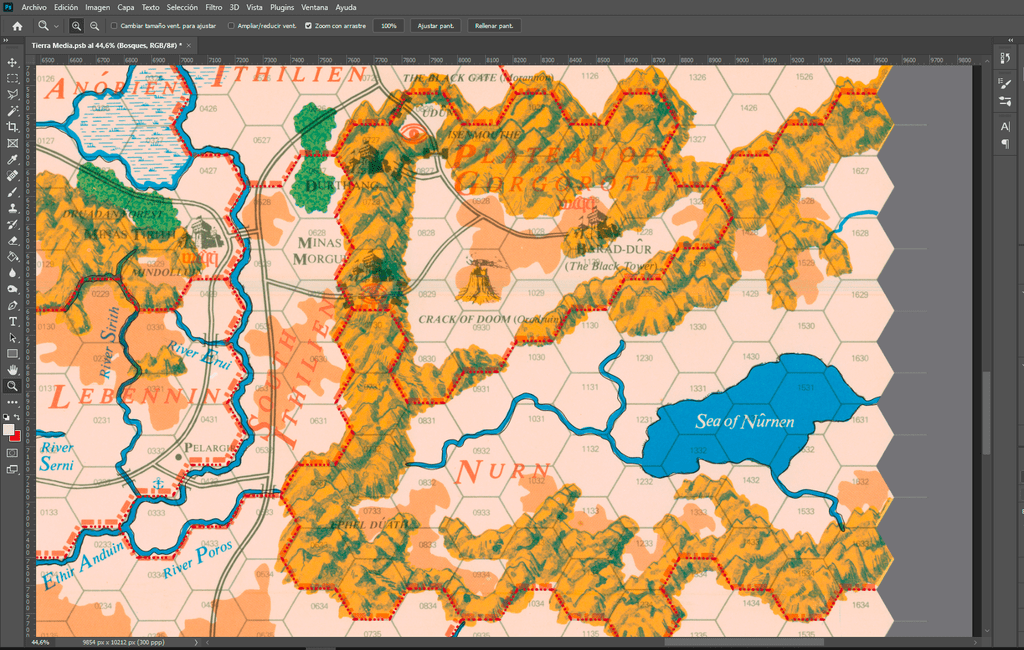Select the Spot Healing Brush tool
The height and width of the screenshot is (650, 1024).
click(x=12, y=176)
